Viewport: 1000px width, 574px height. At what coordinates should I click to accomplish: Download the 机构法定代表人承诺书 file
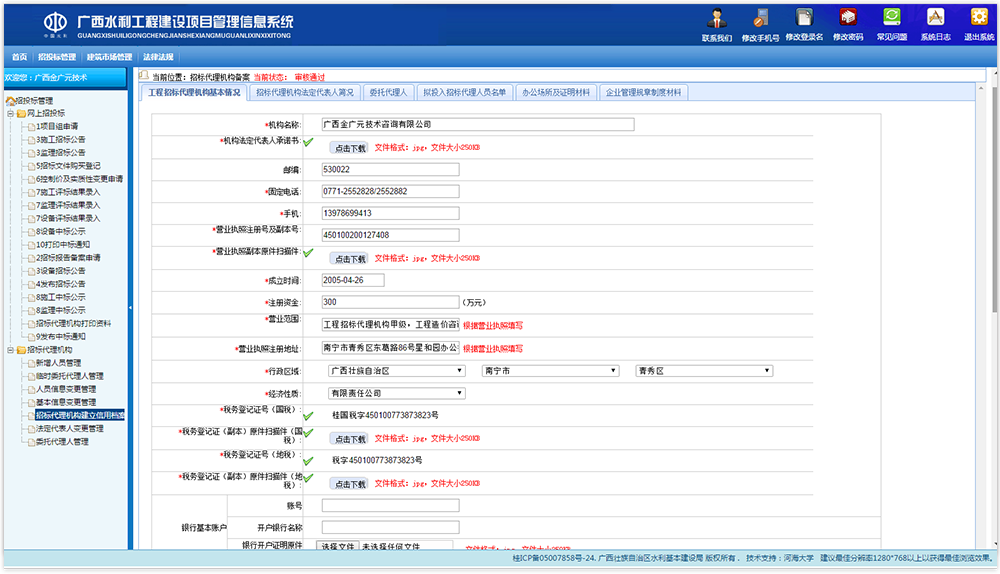tap(349, 148)
